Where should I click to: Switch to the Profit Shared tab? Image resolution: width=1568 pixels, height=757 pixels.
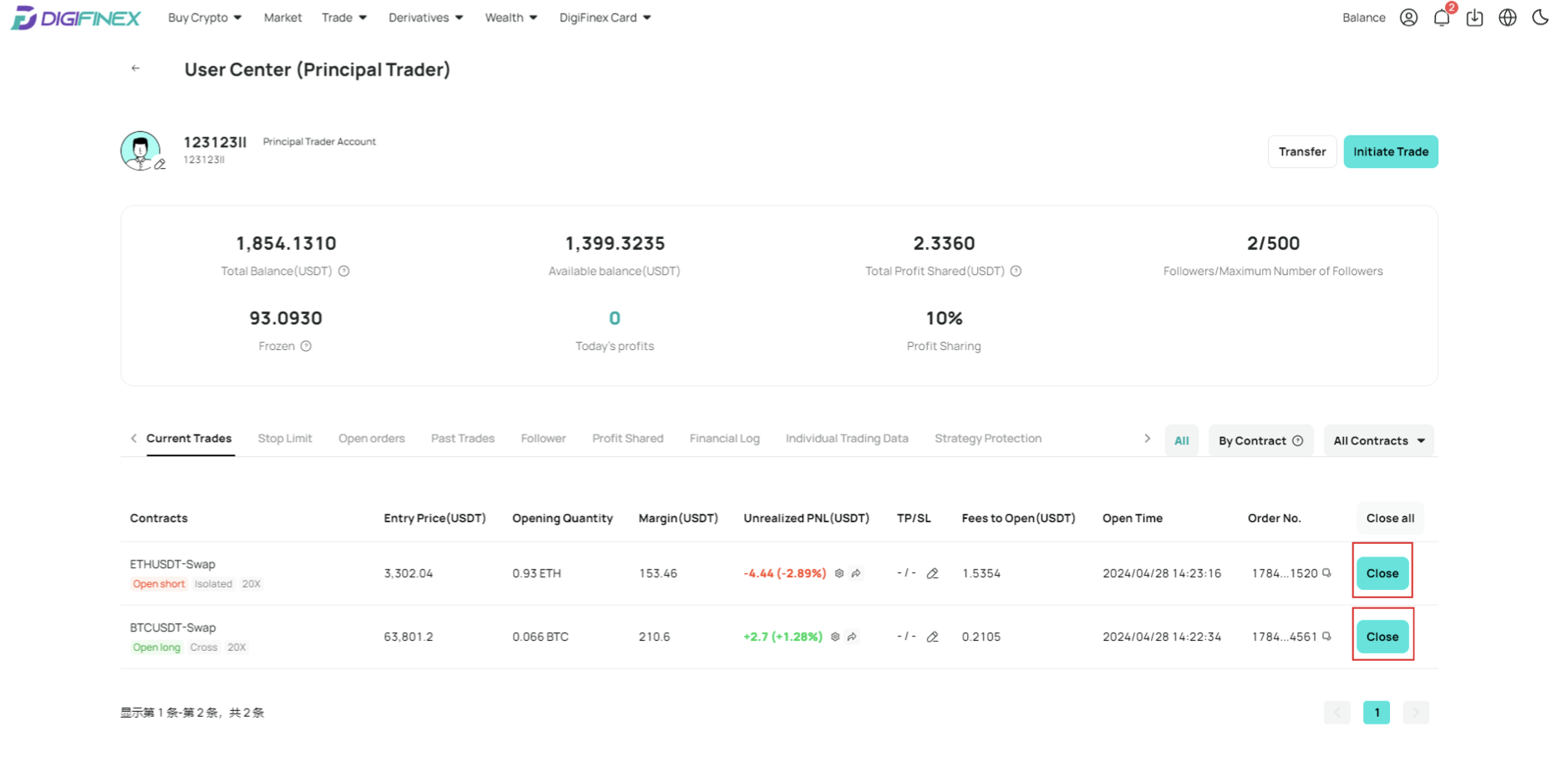(628, 439)
